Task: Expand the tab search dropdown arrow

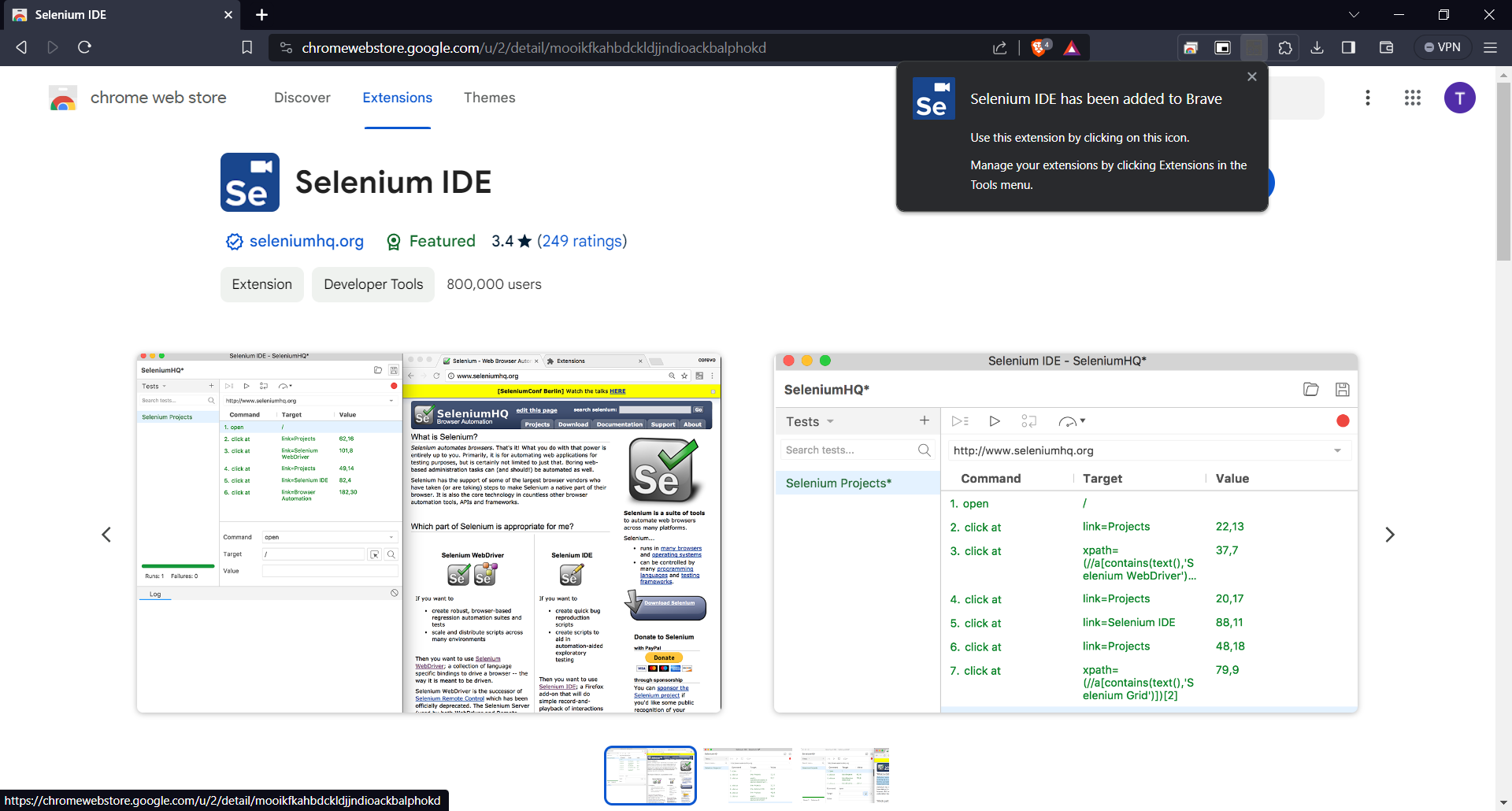Action: (1354, 15)
